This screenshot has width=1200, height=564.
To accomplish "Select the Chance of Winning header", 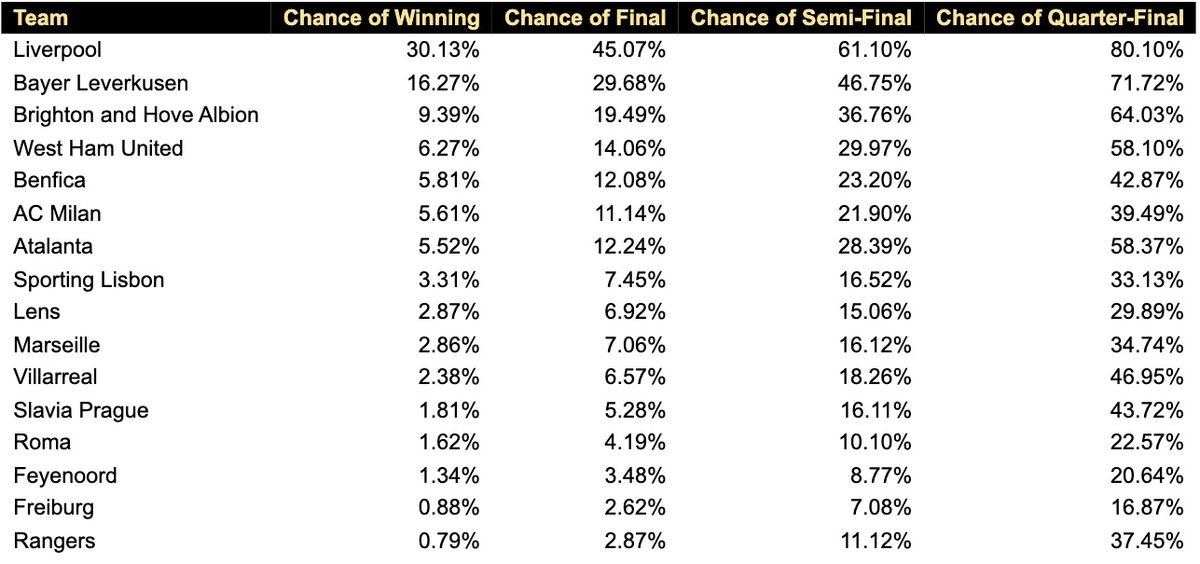I will [x=381, y=18].
